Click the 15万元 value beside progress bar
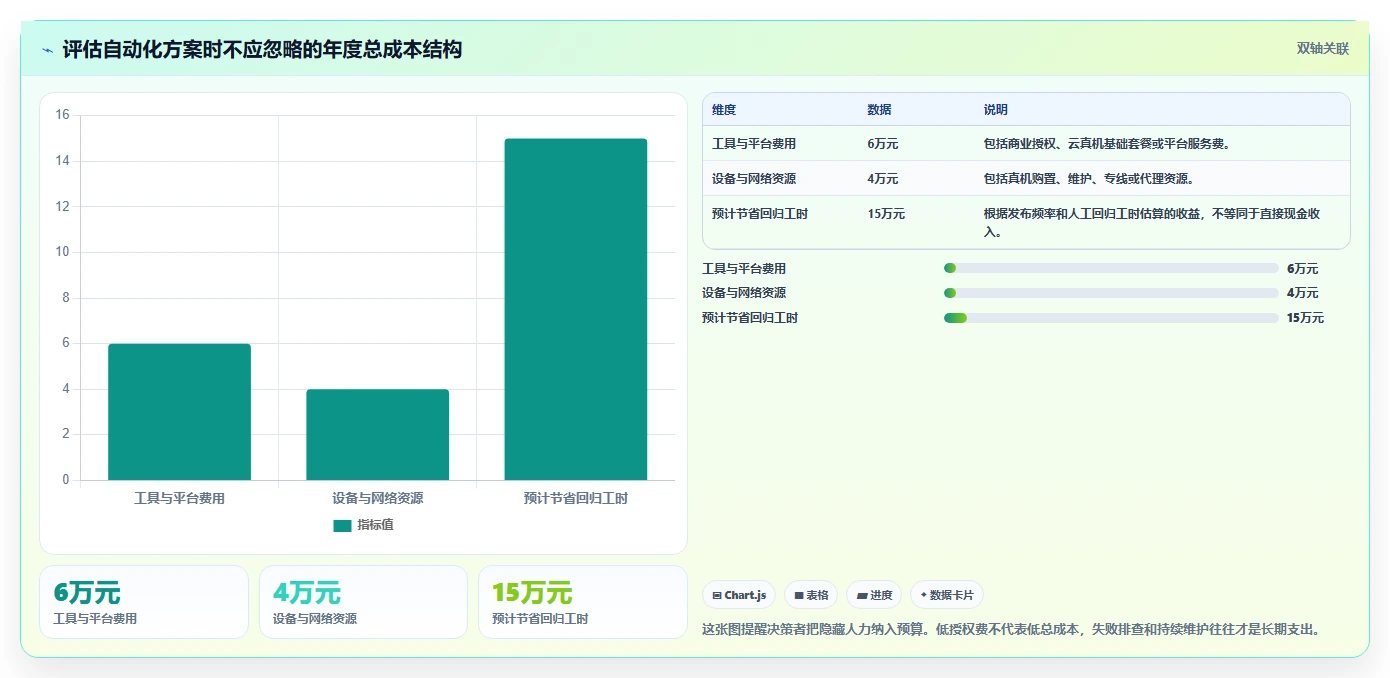This screenshot has height=678, width=1390. click(1305, 318)
